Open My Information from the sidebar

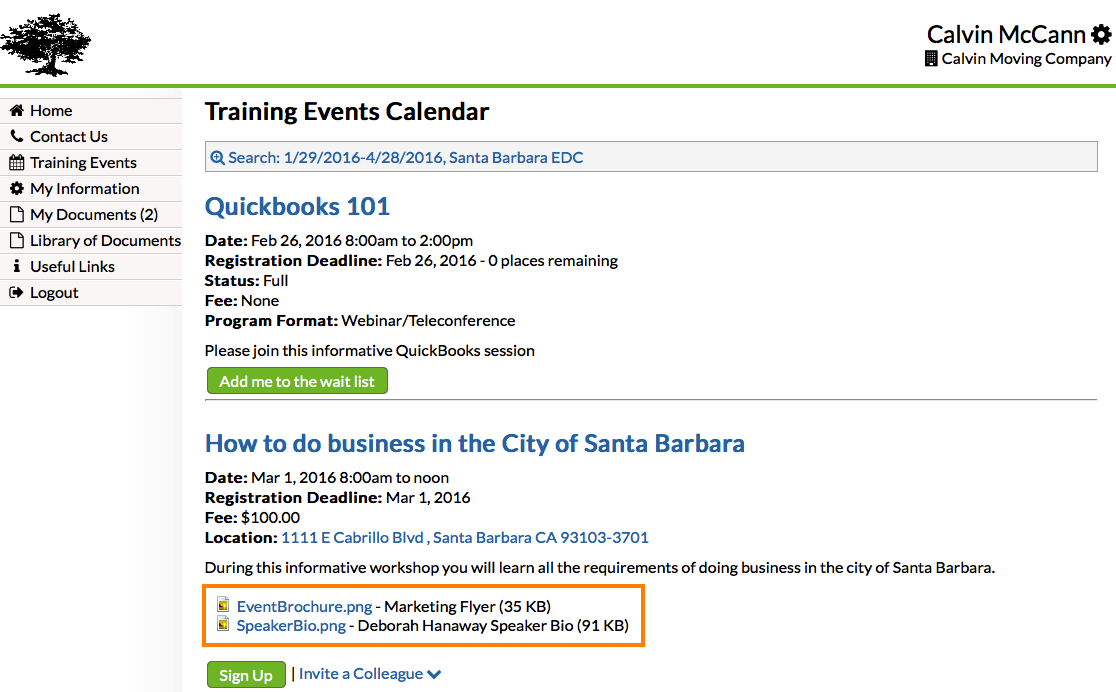point(84,189)
